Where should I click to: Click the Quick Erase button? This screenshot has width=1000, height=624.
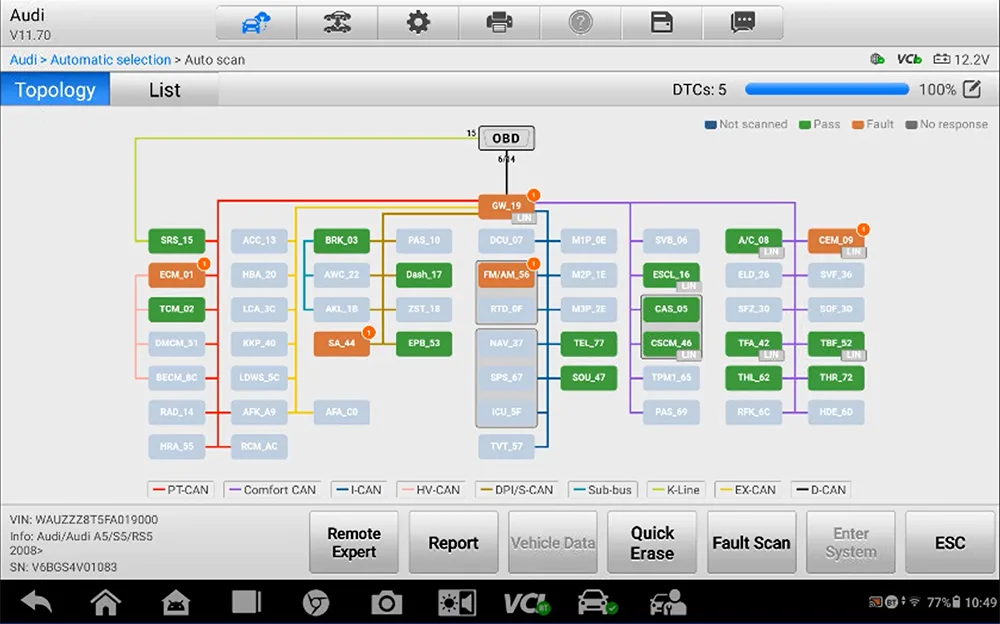click(x=652, y=543)
